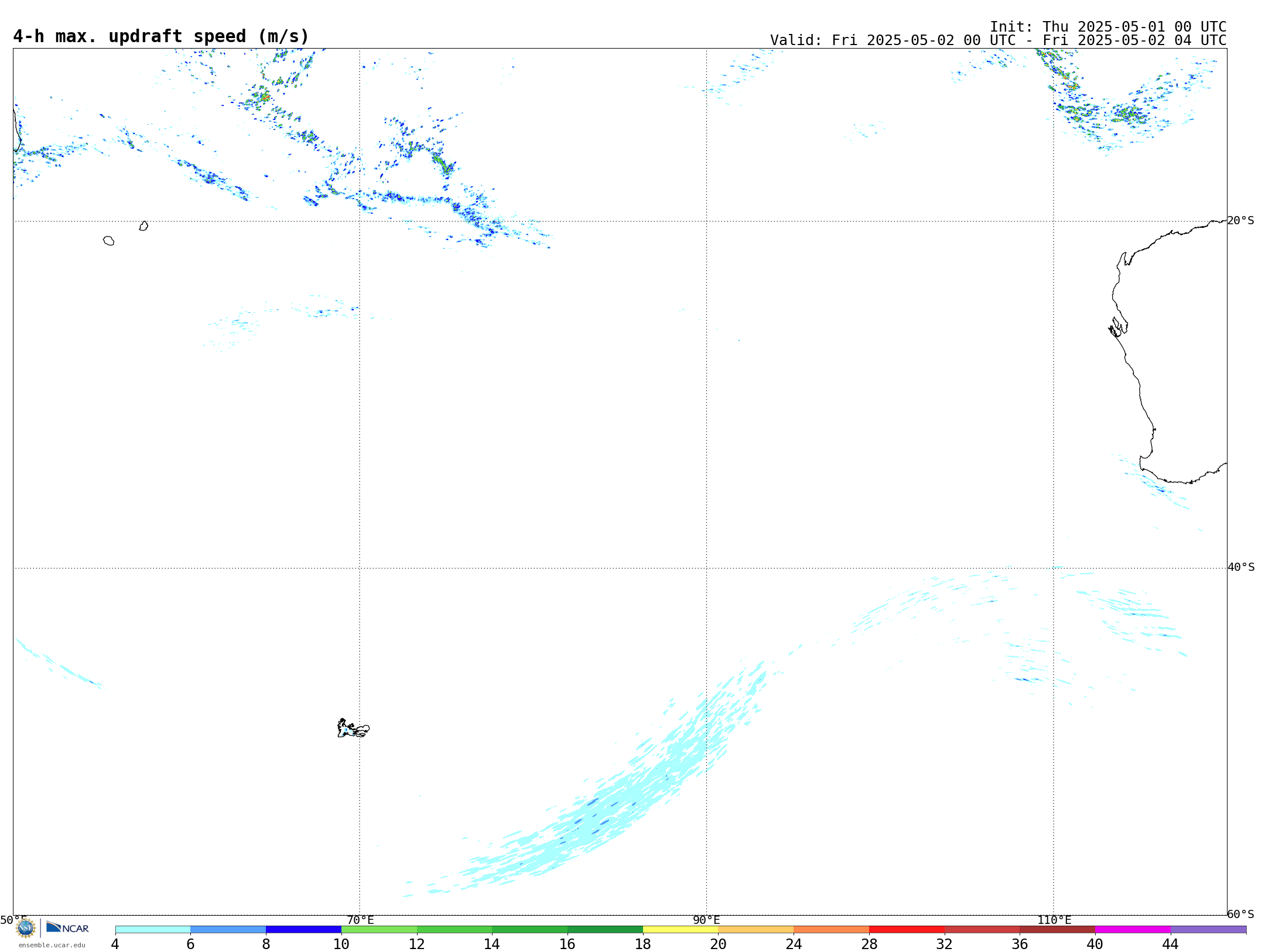This screenshot has height=952, width=1265.
Task: Click the colorbar tick label '10'
Action: [x=341, y=944]
